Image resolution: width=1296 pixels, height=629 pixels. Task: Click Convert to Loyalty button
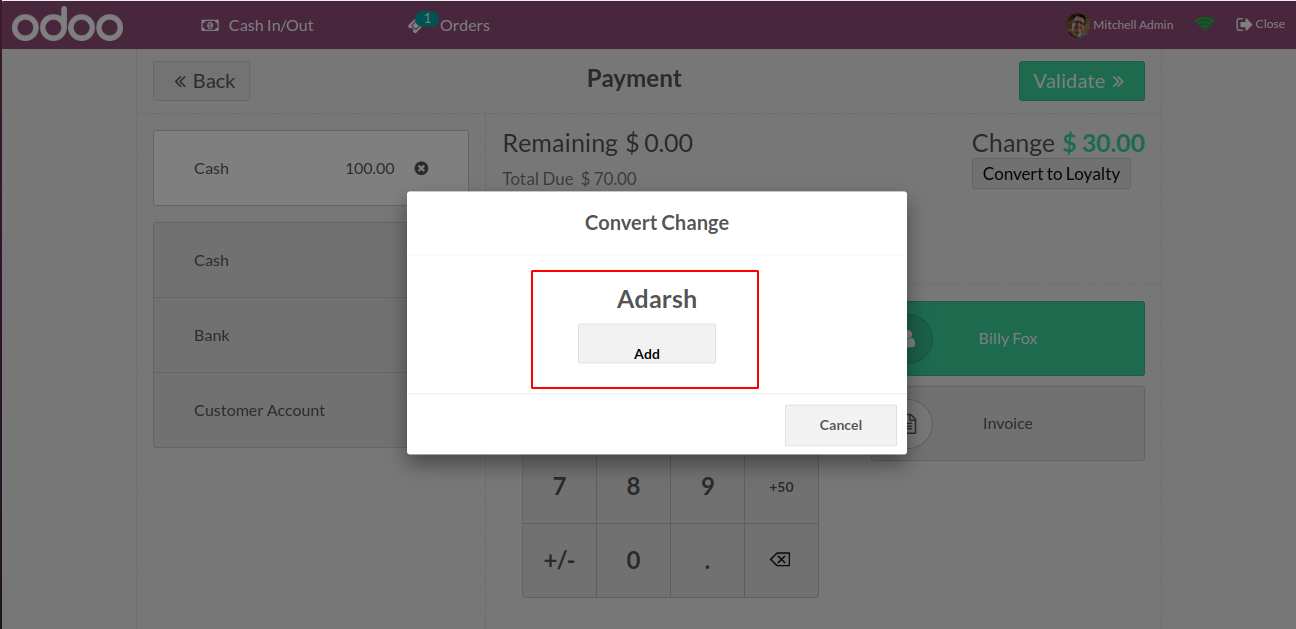(1051, 173)
